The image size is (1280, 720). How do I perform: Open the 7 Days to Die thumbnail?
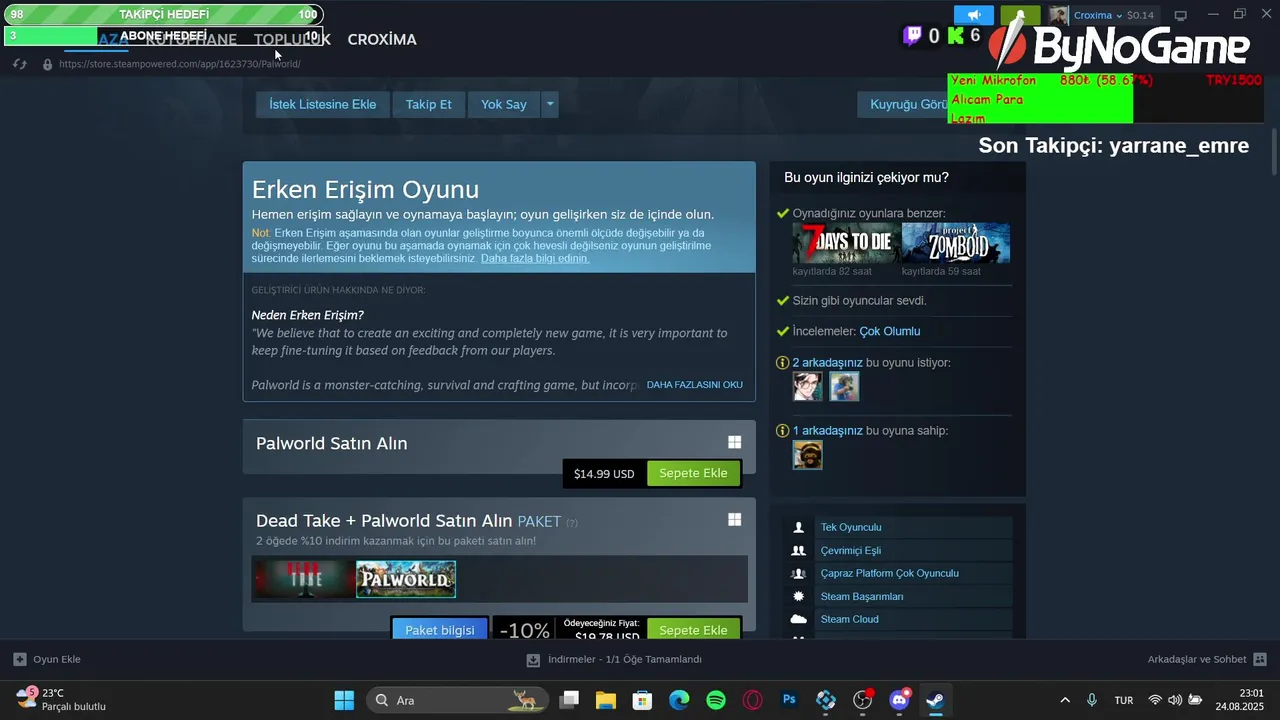(x=846, y=243)
